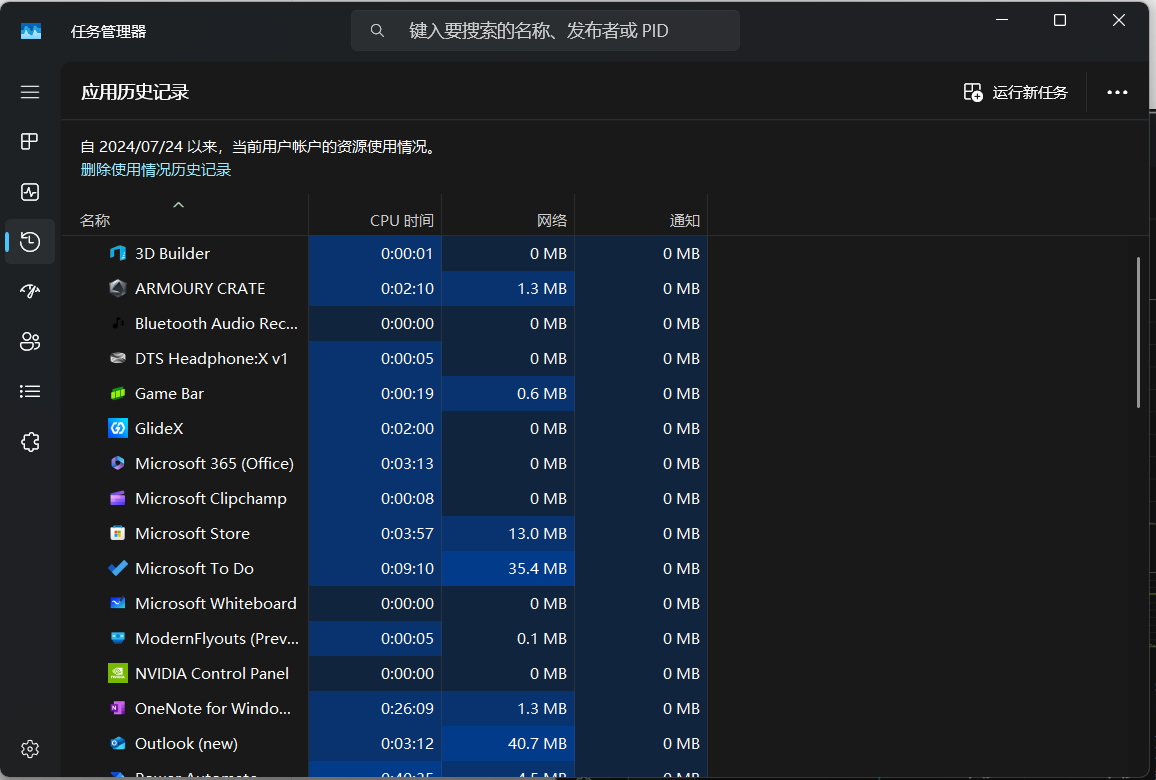This screenshot has height=780, width=1156.
Task: Click the ARMOURY CRATE app icon
Action: pyautogui.click(x=118, y=288)
